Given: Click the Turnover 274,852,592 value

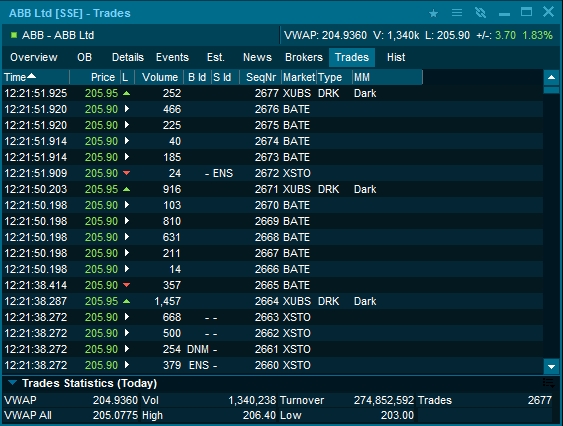Looking at the screenshot, I should (384, 400).
